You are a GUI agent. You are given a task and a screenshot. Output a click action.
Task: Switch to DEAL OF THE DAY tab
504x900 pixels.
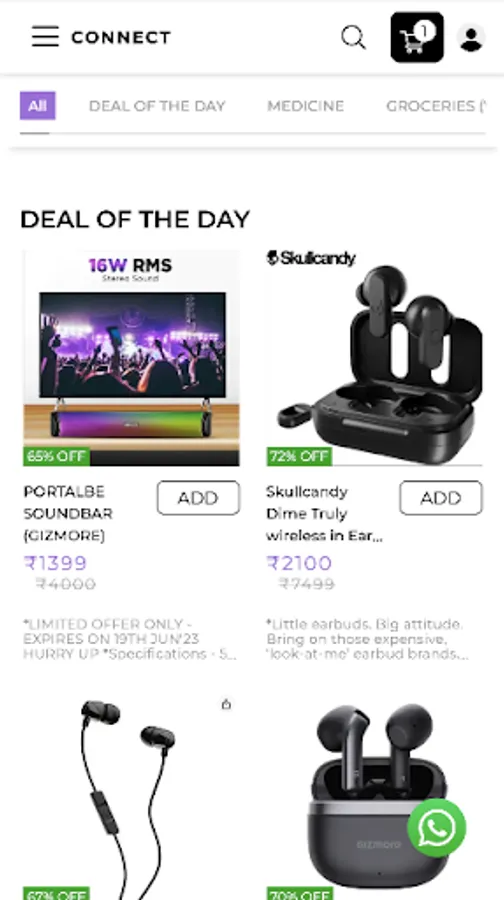[157, 106]
